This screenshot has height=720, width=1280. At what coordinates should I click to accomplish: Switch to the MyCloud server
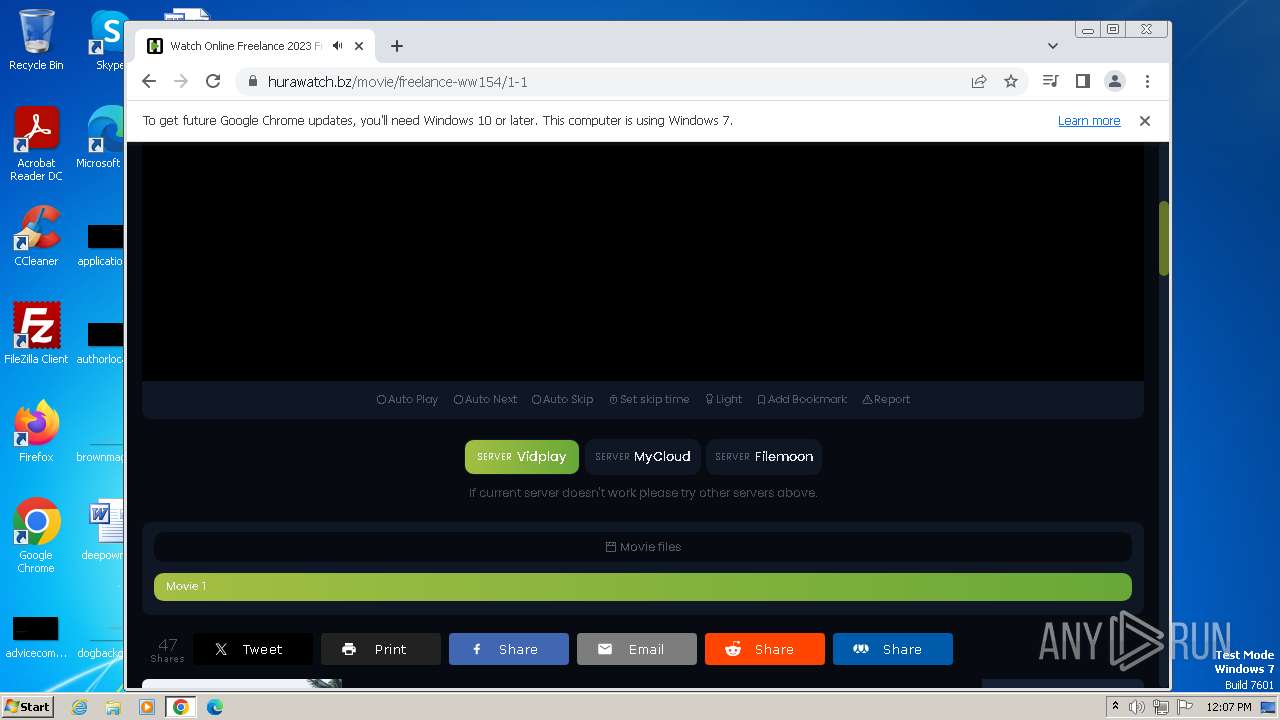pyautogui.click(x=643, y=456)
